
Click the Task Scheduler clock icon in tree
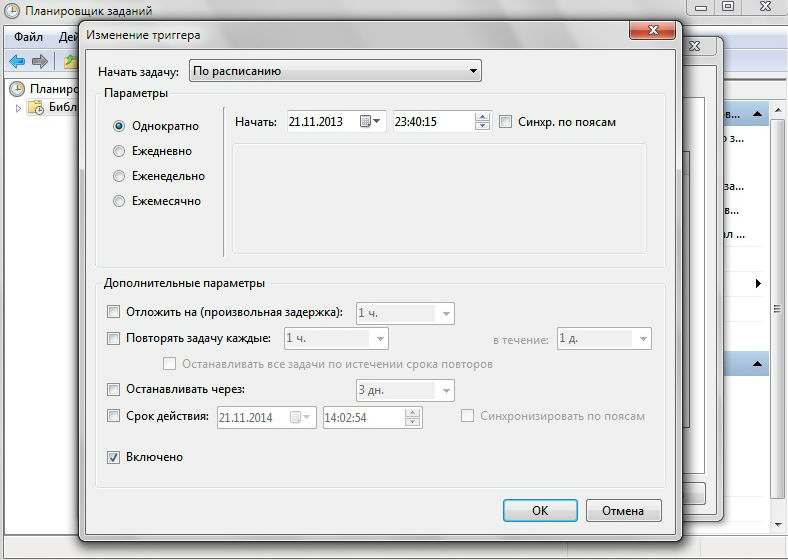click(x=17, y=89)
